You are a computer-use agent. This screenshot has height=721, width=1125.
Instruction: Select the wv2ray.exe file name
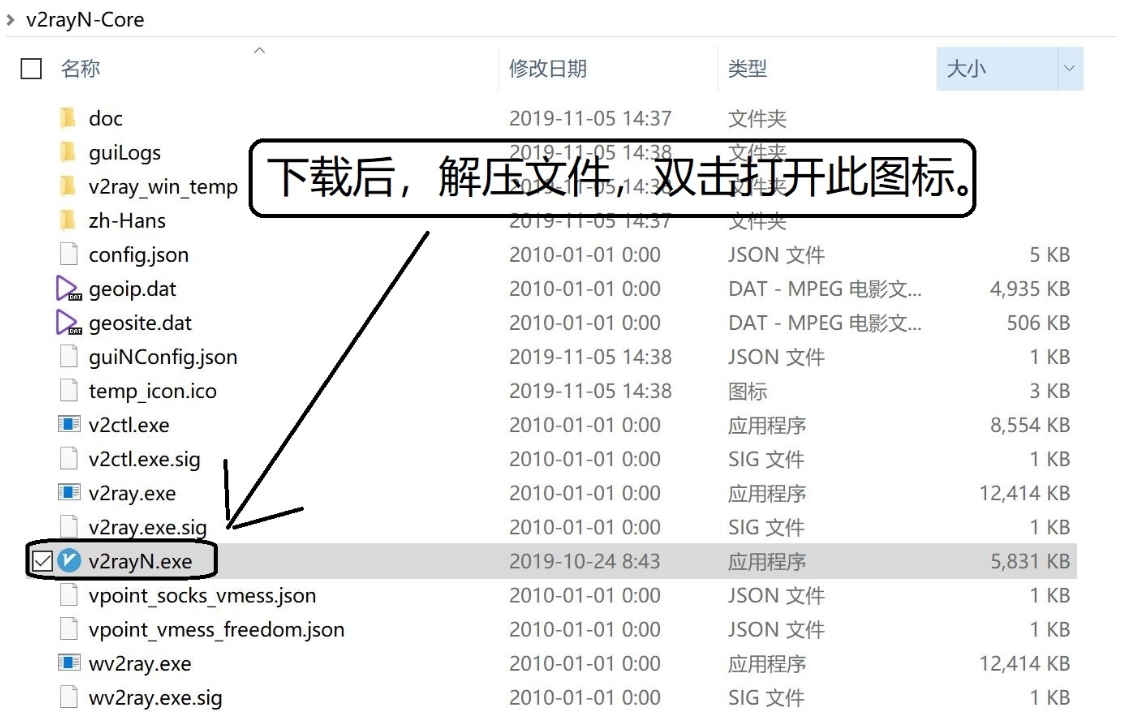[x=140, y=664]
